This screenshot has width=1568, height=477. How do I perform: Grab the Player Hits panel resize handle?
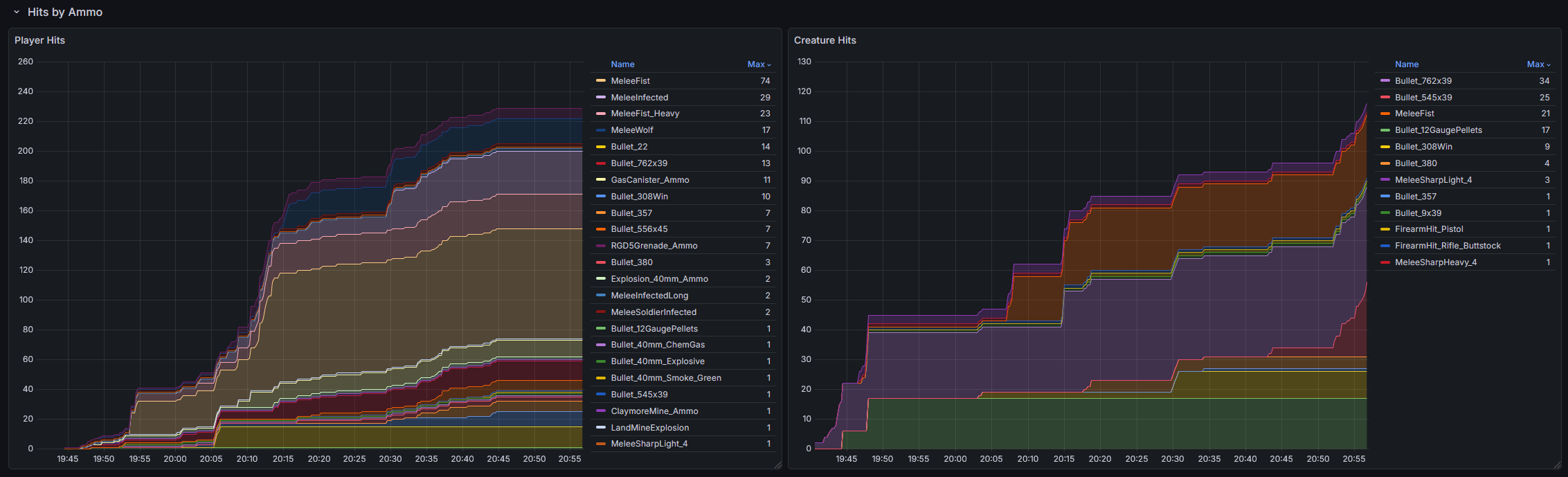[777, 465]
